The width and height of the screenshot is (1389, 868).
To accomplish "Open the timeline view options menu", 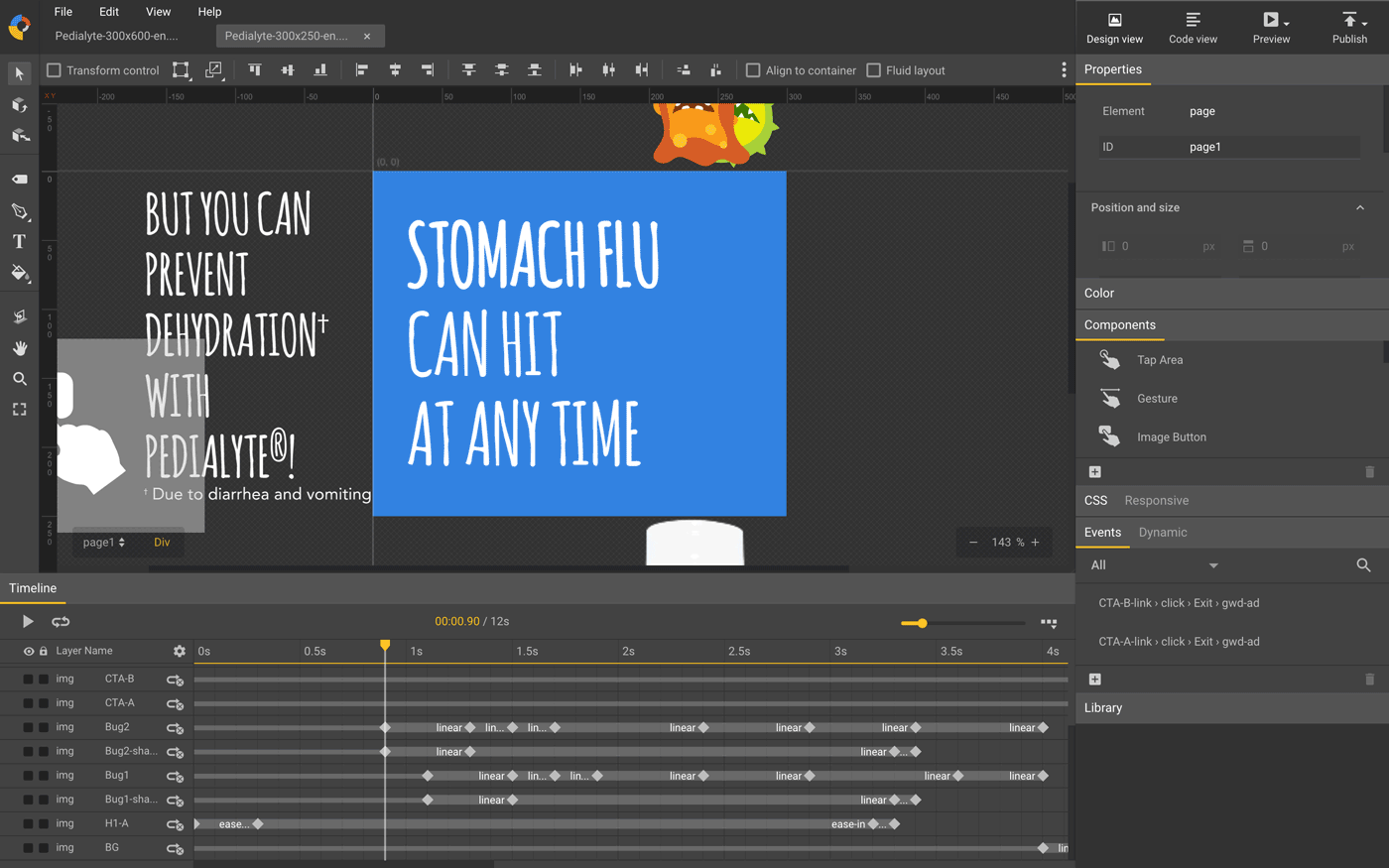I will 1049,623.
